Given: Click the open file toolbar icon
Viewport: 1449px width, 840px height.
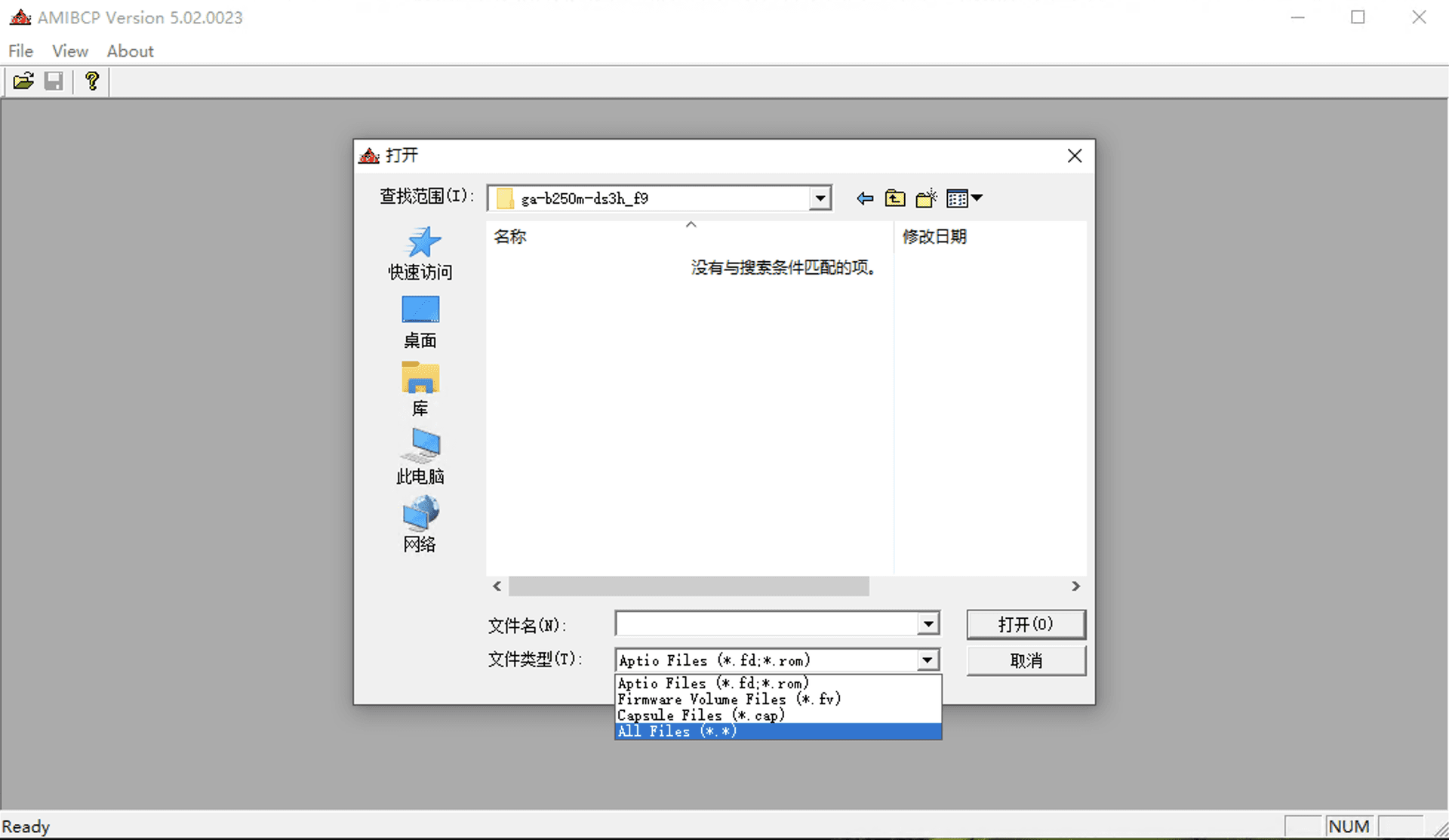Looking at the screenshot, I should (x=23, y=81).
